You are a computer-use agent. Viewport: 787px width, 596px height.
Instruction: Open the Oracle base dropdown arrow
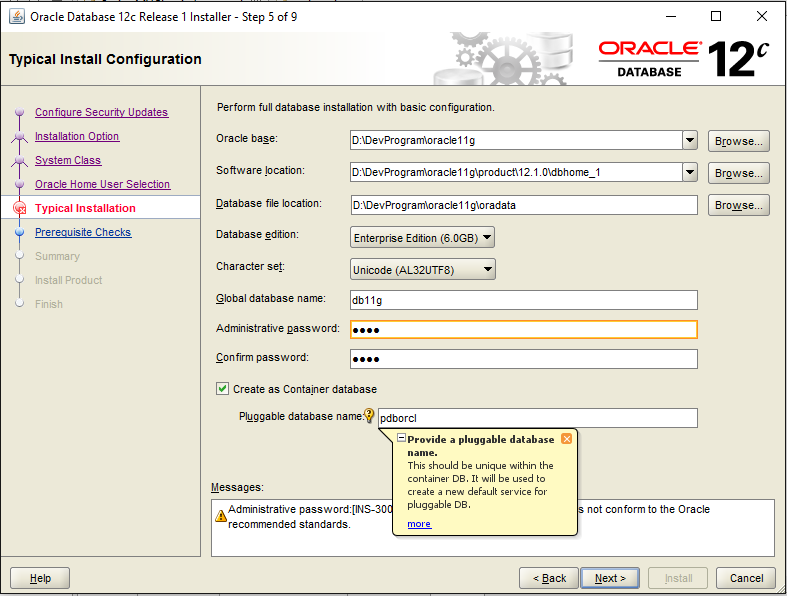[x=690, y=140]
